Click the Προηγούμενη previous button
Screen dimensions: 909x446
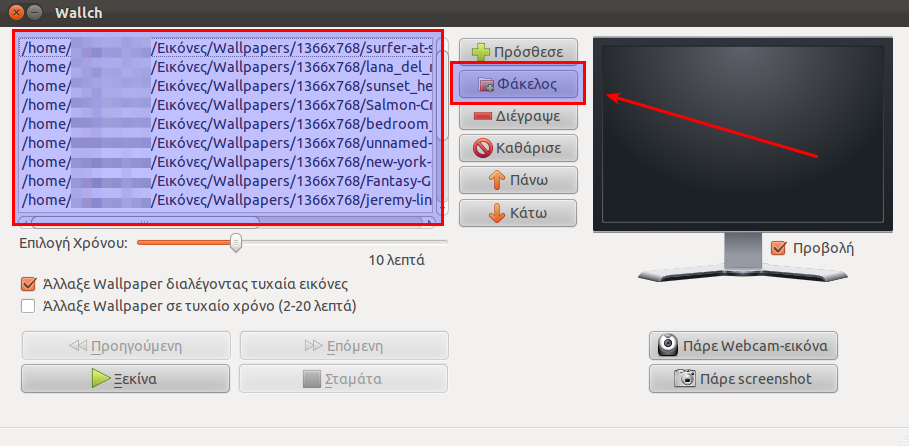[x=126, y=346]
